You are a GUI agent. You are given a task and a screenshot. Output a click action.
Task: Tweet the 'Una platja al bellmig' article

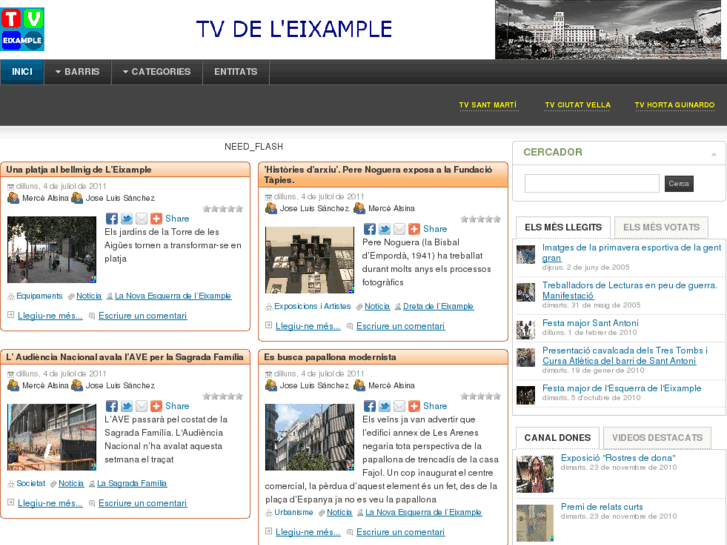coord(127,218)
